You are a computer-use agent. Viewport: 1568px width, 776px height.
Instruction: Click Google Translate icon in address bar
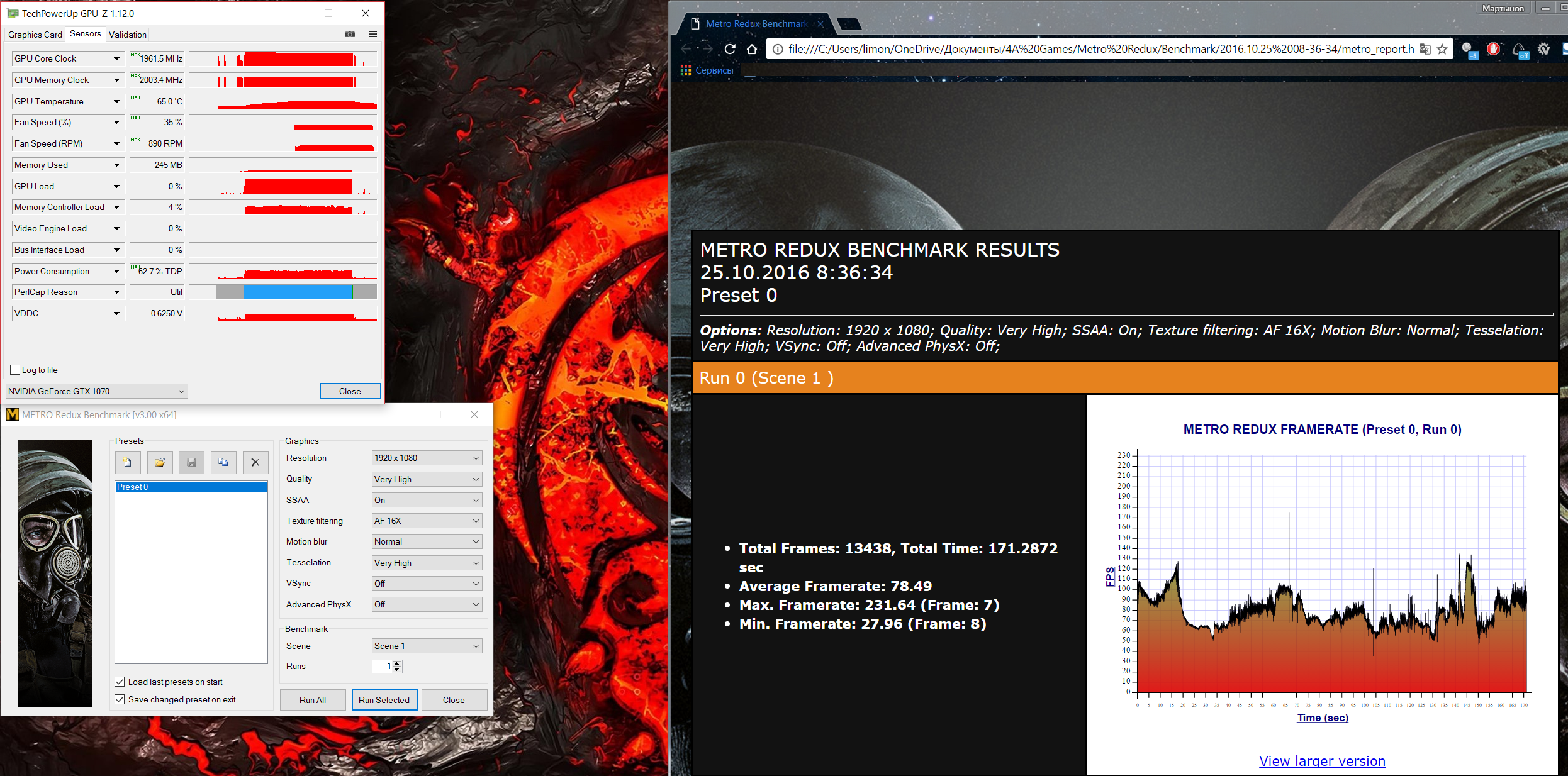1425,49
